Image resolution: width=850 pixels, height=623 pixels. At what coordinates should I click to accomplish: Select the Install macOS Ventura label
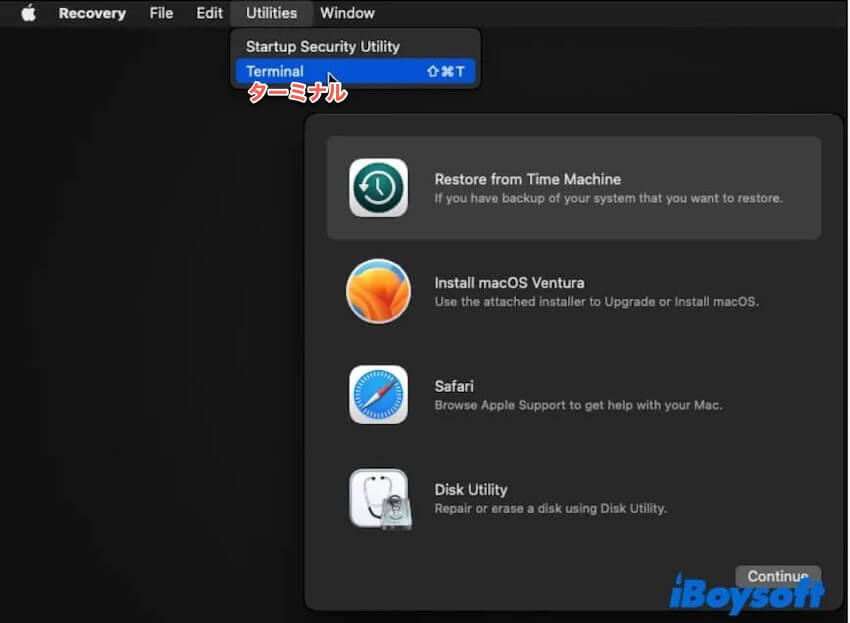click(x=509, y=283)
